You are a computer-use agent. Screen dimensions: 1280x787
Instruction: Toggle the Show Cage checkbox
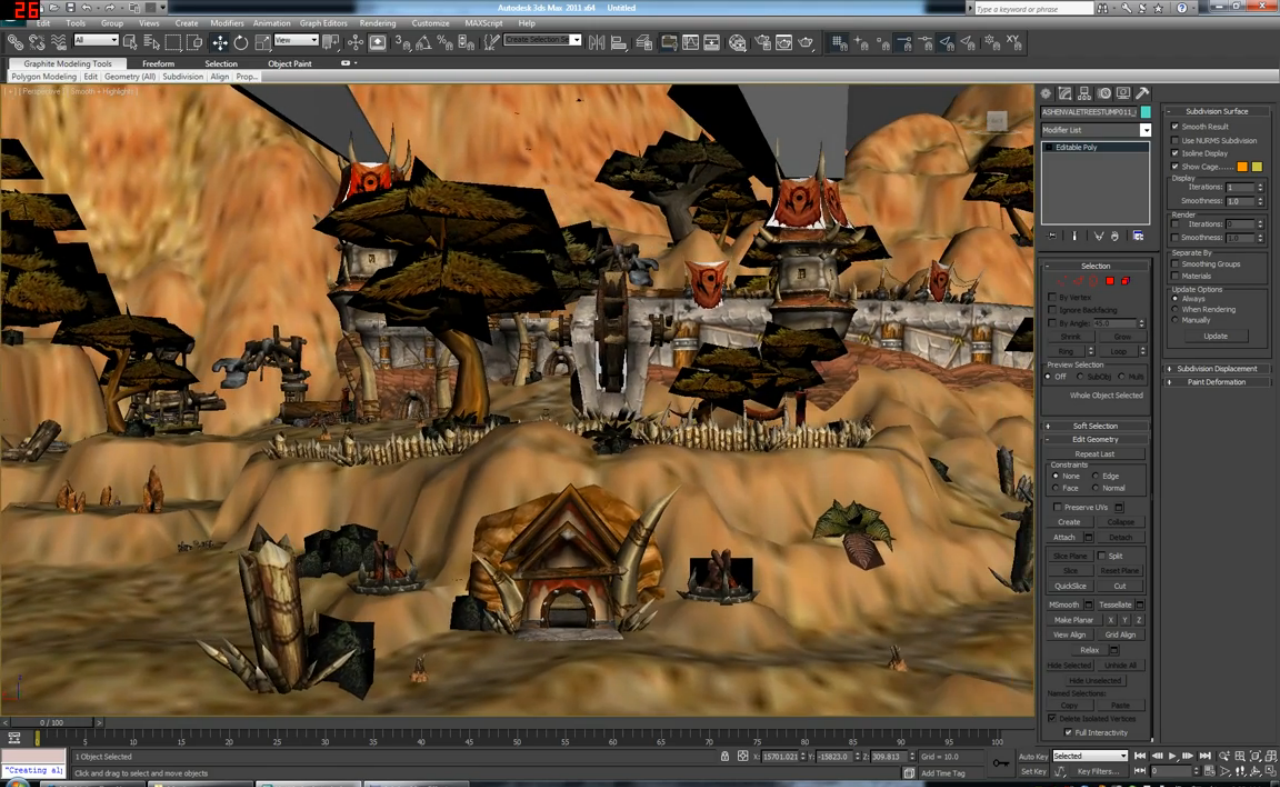1175,166
